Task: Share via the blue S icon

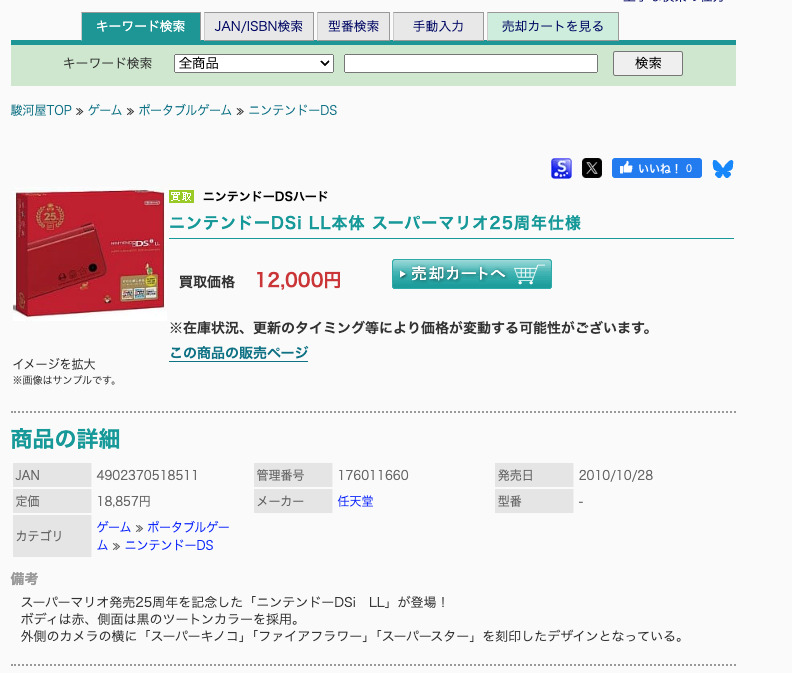Action: (561, 168)
